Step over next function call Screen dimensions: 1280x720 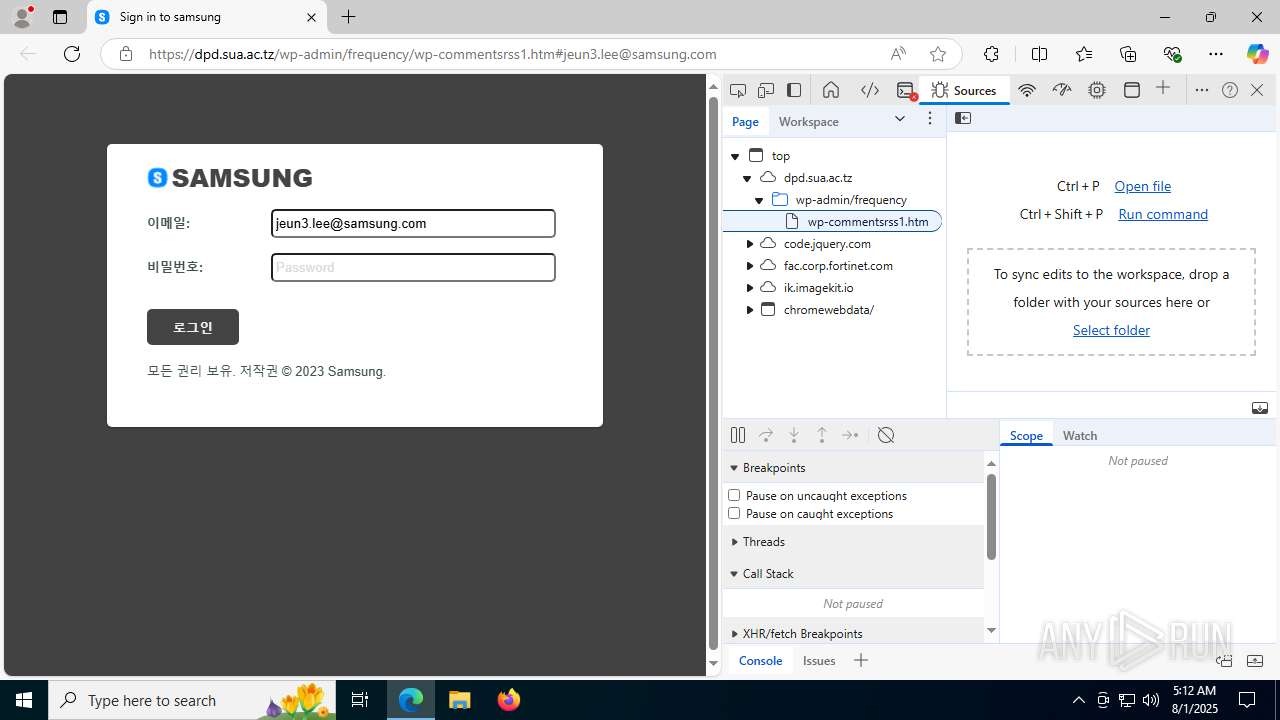[766, 435]
